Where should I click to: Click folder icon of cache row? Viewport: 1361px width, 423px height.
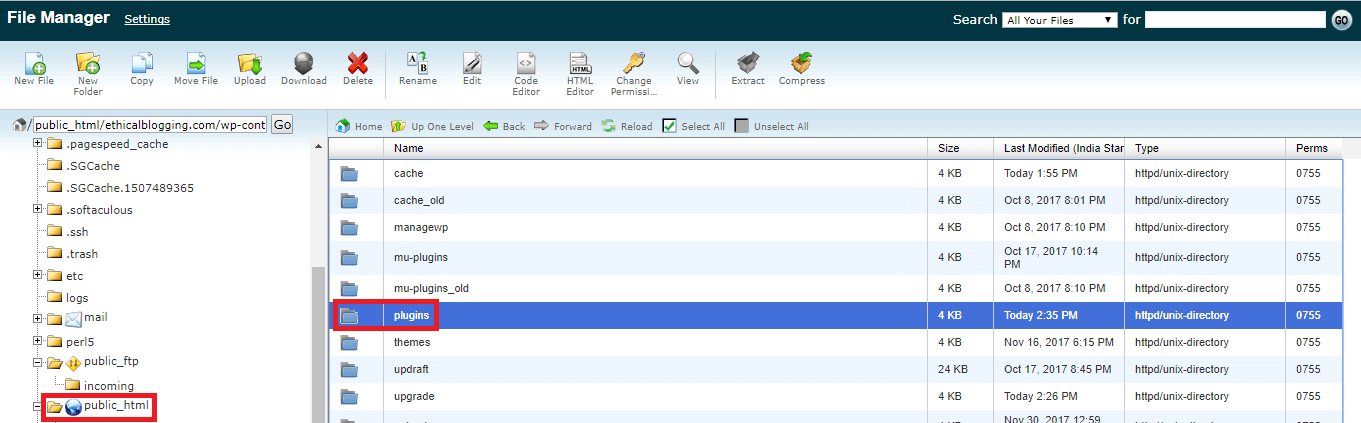click(x=349, y=174)
